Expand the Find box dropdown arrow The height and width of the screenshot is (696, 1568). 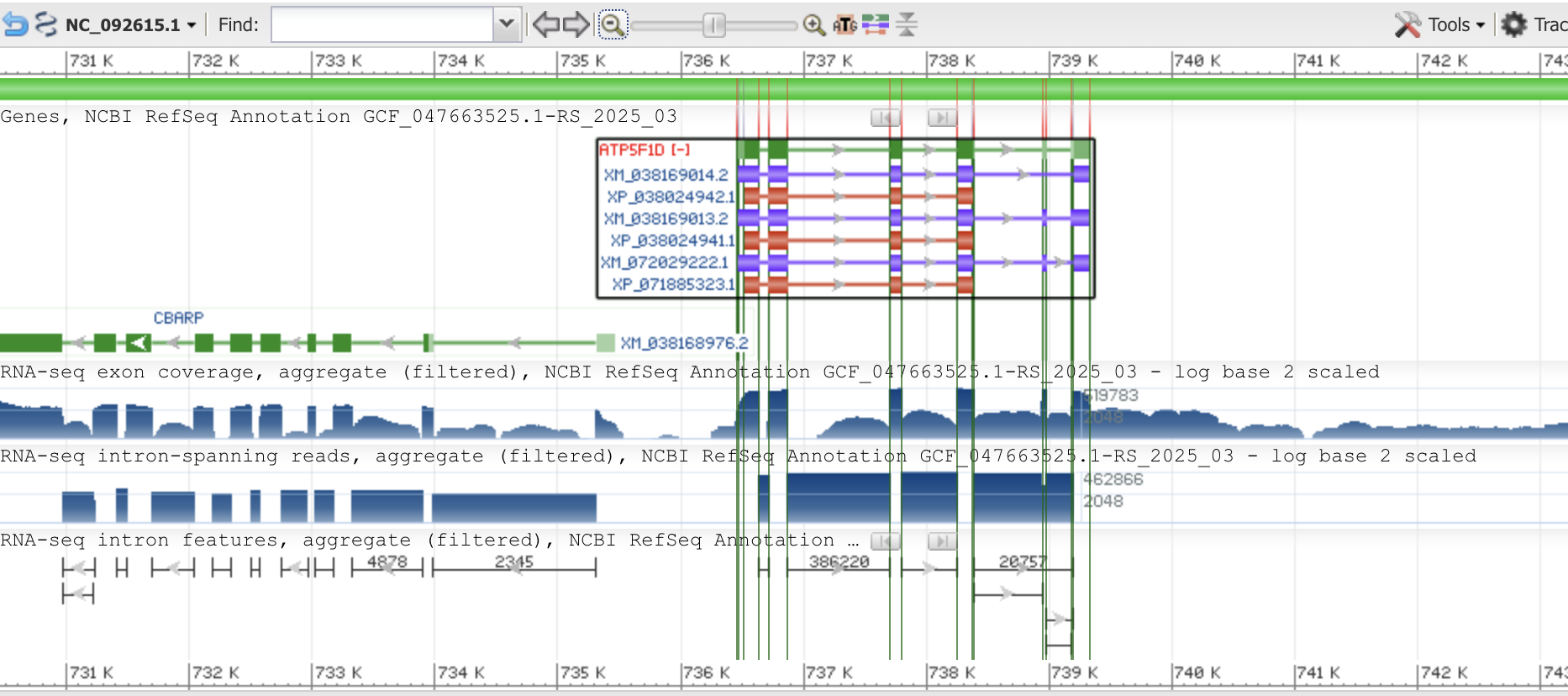[x=506, y=24]
